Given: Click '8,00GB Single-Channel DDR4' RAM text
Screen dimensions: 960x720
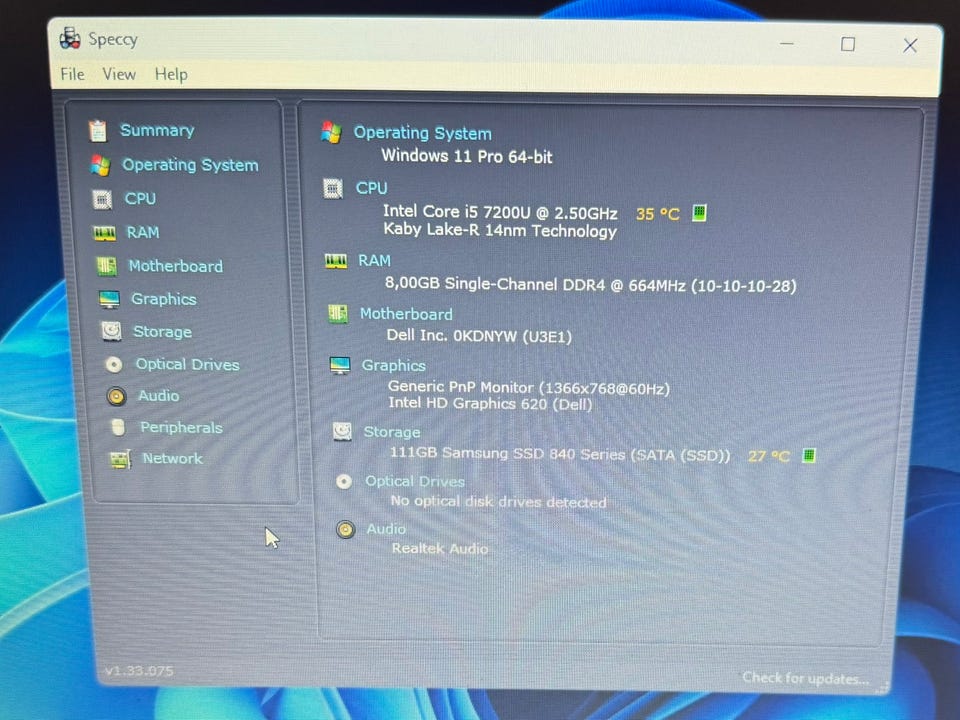Looking at the screenshot, I should pos(591,285).
